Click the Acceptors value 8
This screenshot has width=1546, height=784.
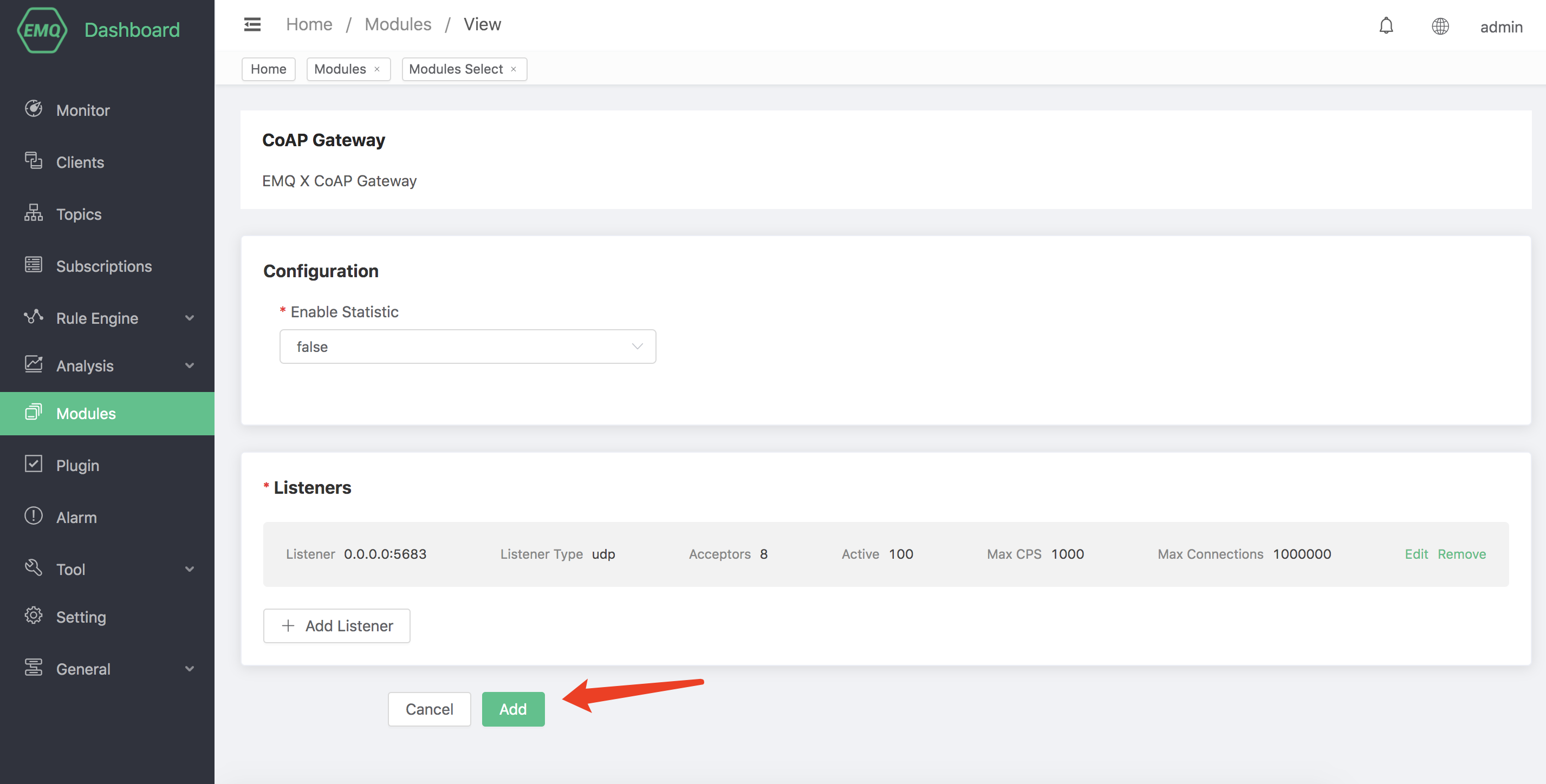pos(764,554)
